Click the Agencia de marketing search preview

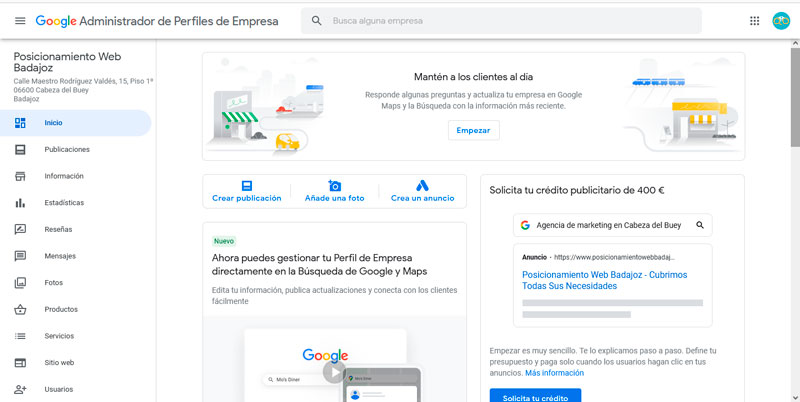pyautogui.click(x=612, y=225)
